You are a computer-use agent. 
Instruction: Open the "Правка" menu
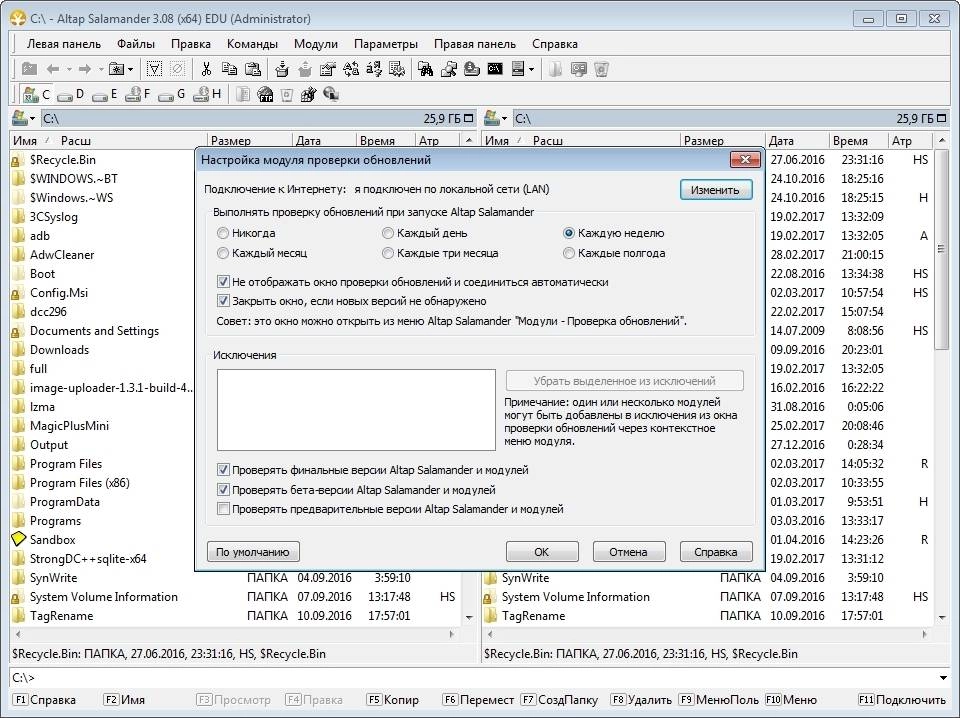pos(191,44)
